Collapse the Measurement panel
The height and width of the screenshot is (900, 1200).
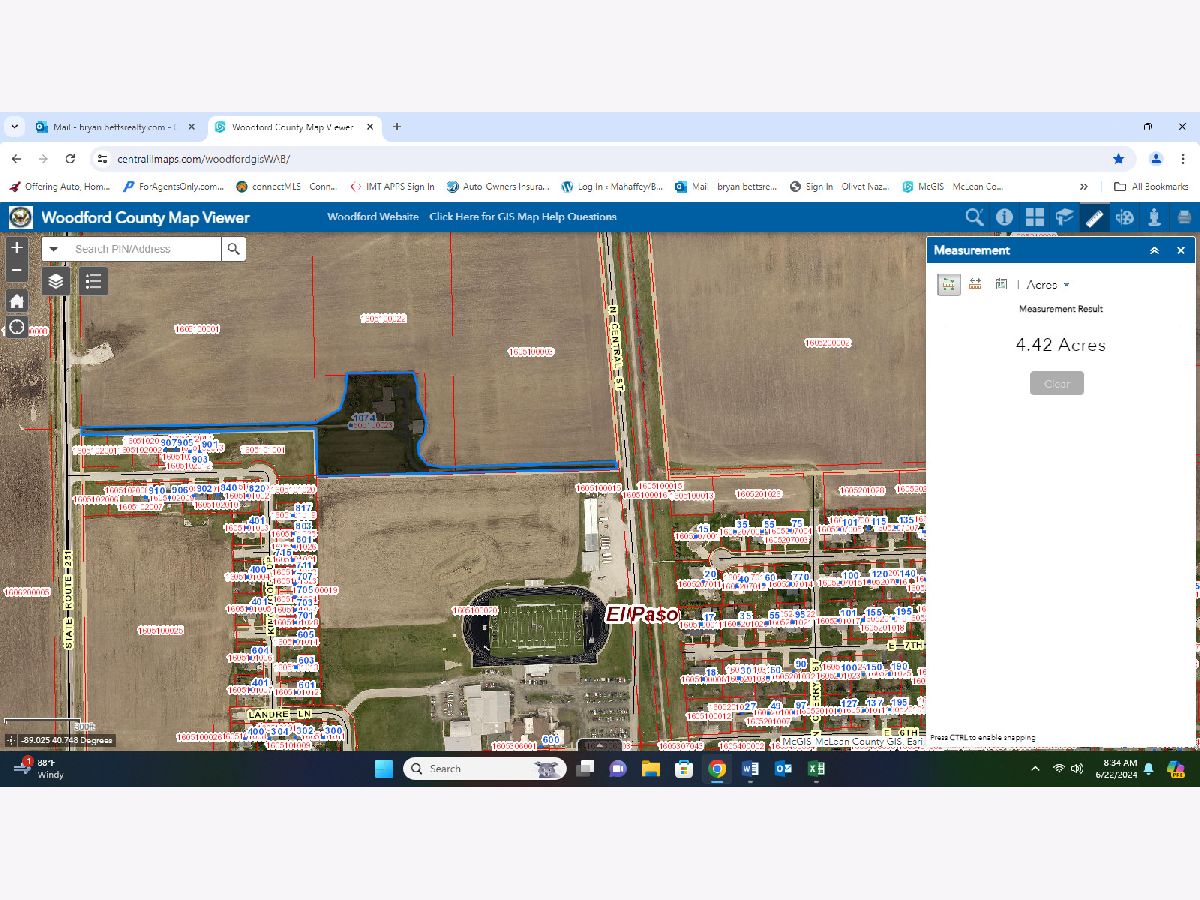tap(1154, 250)
